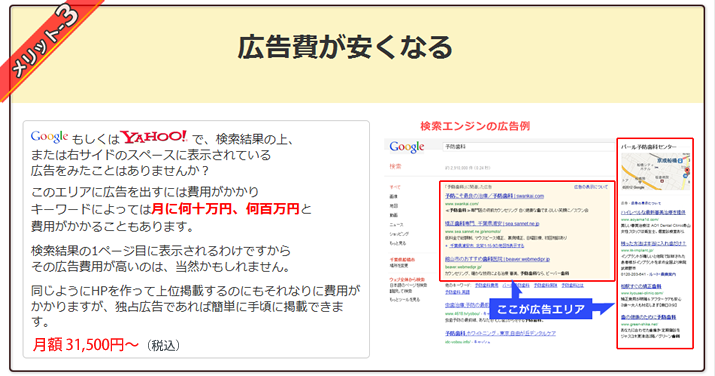This screenshot has width=715, height=376.
Task: Select the ニュース filter in the search sidebar
Action: click(x=396, y=224)
